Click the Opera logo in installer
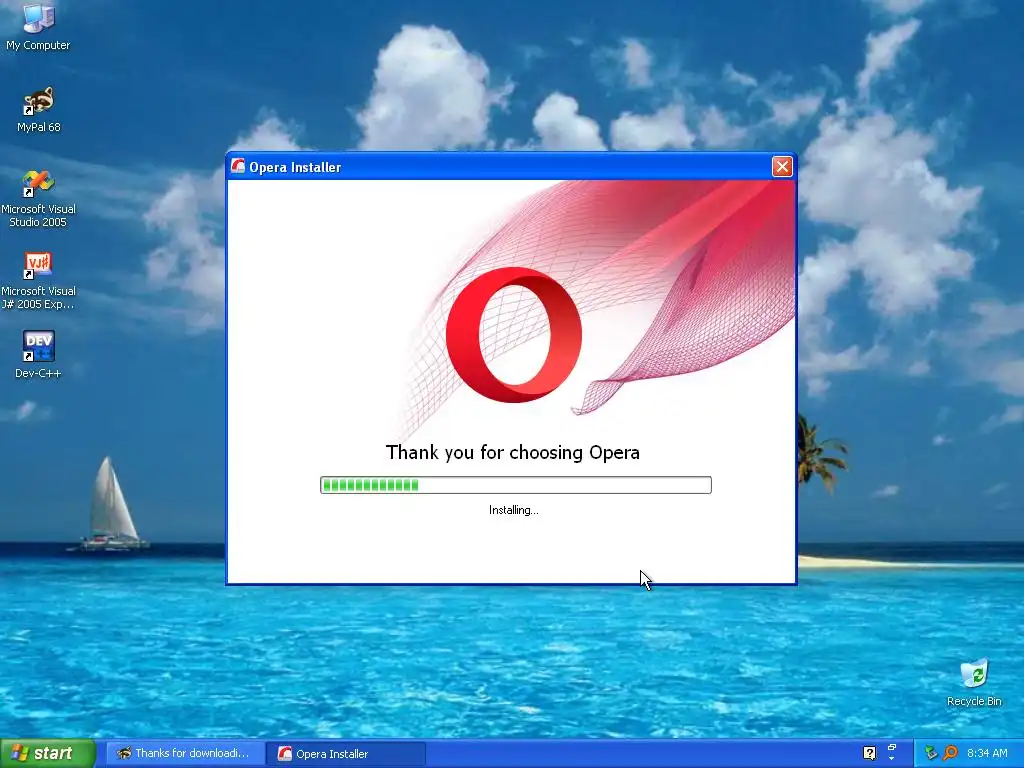The height and width of the screenshot is (768, 1024). tap(514, 334)
